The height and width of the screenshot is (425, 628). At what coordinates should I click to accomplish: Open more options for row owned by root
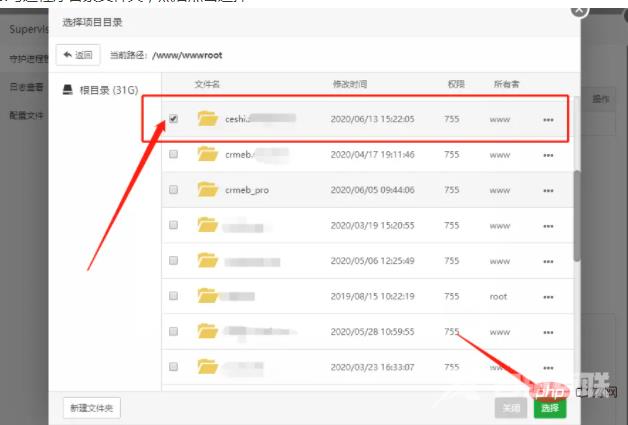pyautogui.click(x=548, y=296)
